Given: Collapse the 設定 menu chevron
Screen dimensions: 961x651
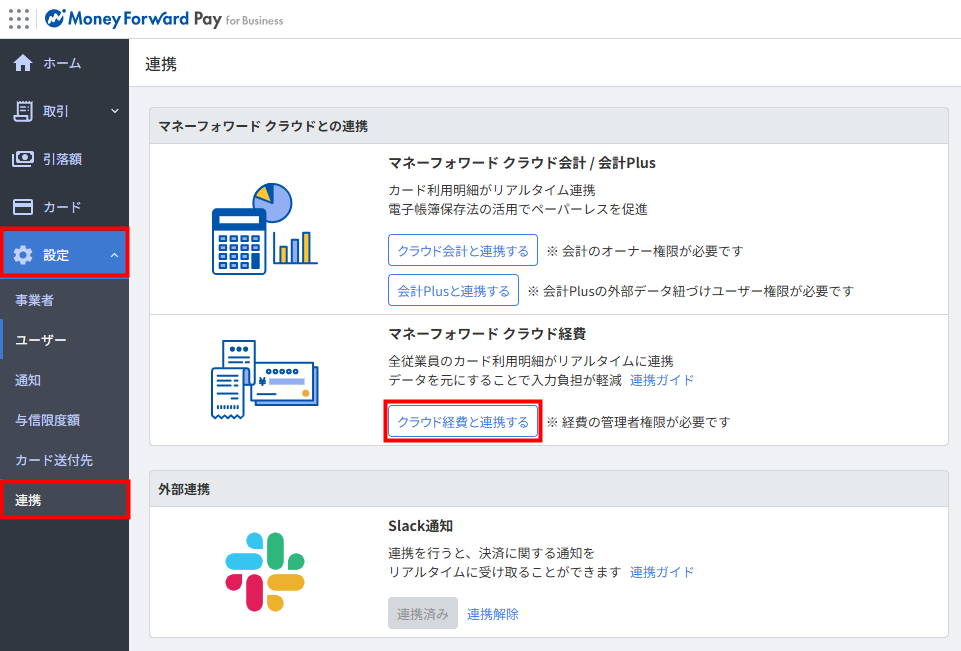Looking at the screenshot, I should [x=115, y=254].
